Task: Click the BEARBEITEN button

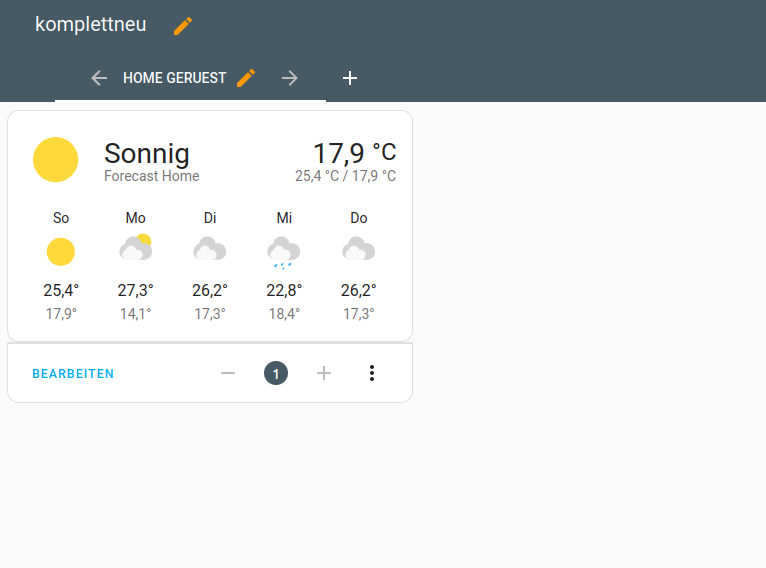Action: point(73,374)
